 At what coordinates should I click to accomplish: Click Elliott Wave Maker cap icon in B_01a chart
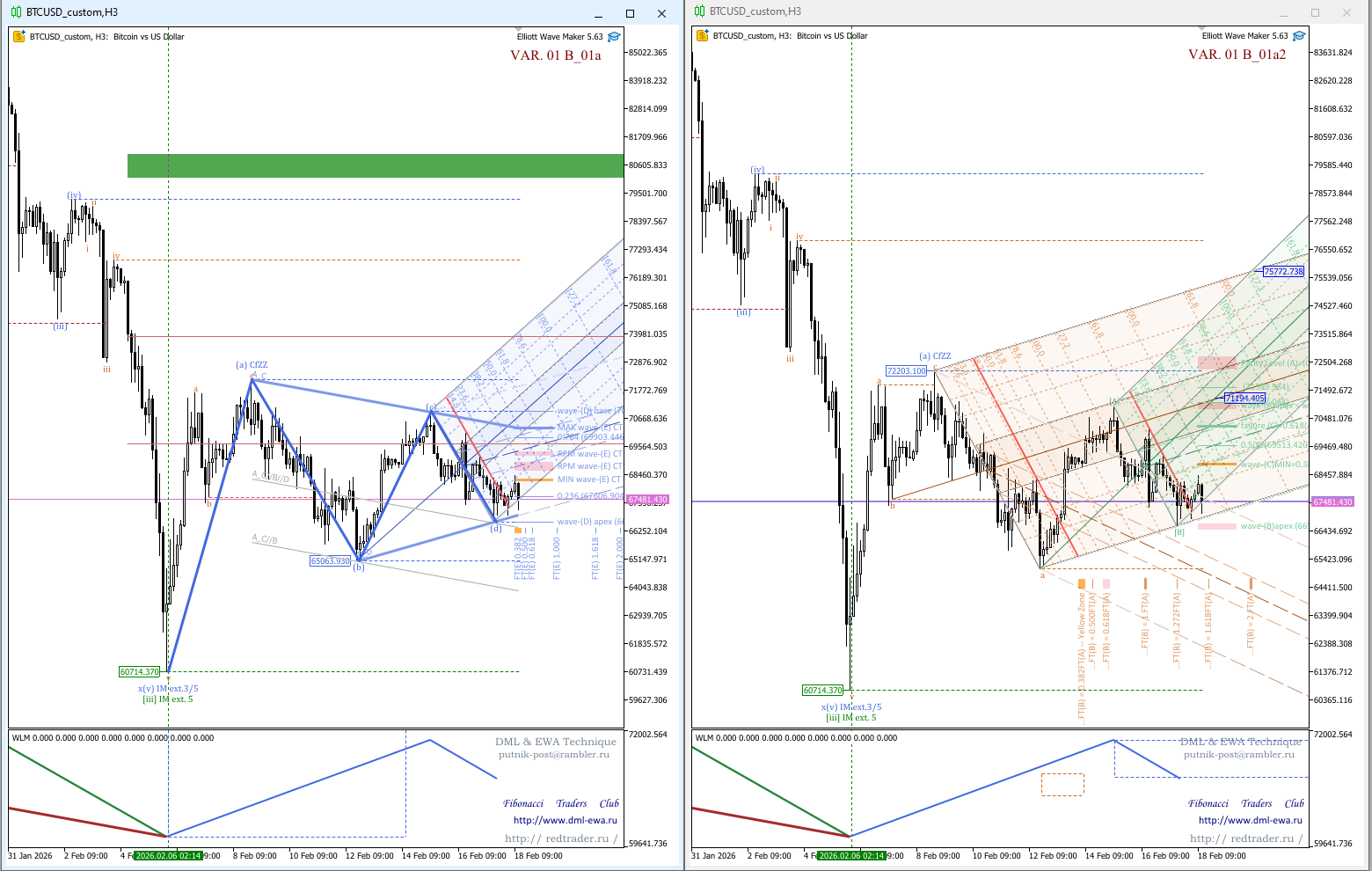[614, 37]
